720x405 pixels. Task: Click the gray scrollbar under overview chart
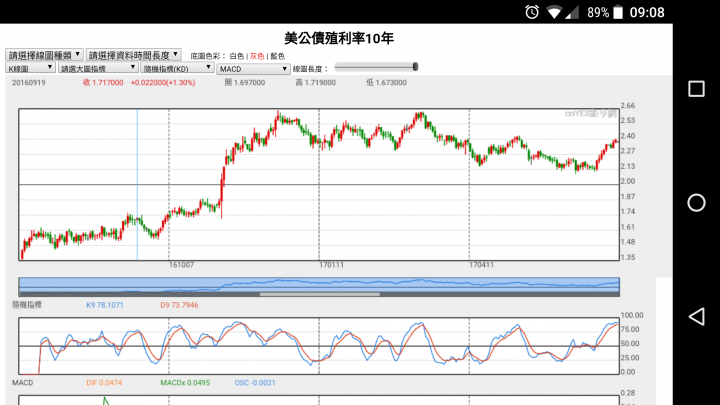319,294
